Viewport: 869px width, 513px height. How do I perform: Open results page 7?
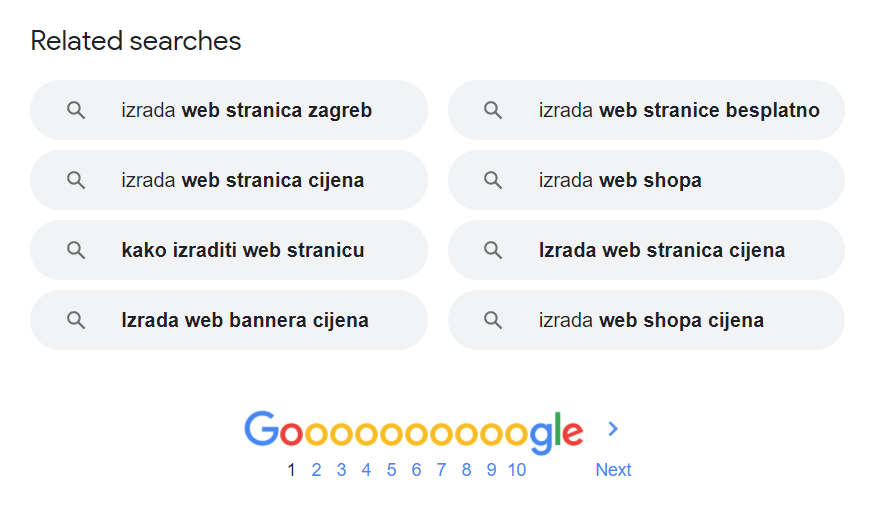[x=441, y=470]
